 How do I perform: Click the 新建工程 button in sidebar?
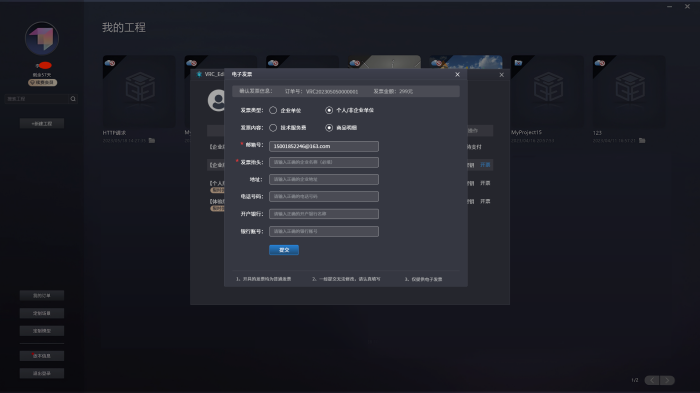click(42, 124)
